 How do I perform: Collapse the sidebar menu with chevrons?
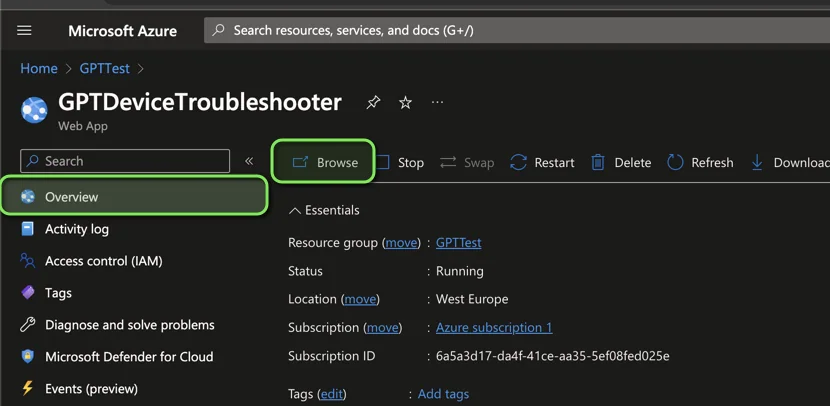pyautogui.click(x=249, y=161)
